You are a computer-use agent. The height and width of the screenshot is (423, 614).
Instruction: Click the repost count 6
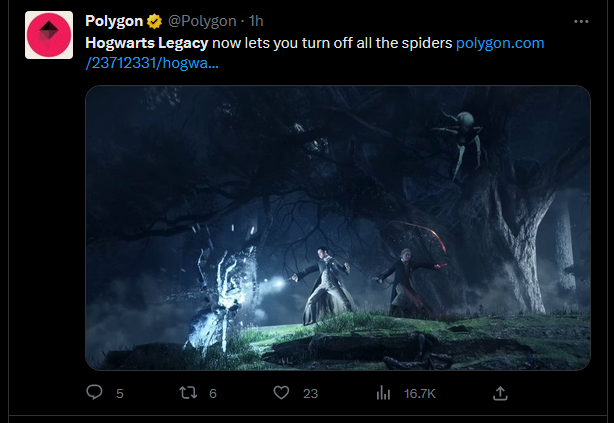point(213,394)
